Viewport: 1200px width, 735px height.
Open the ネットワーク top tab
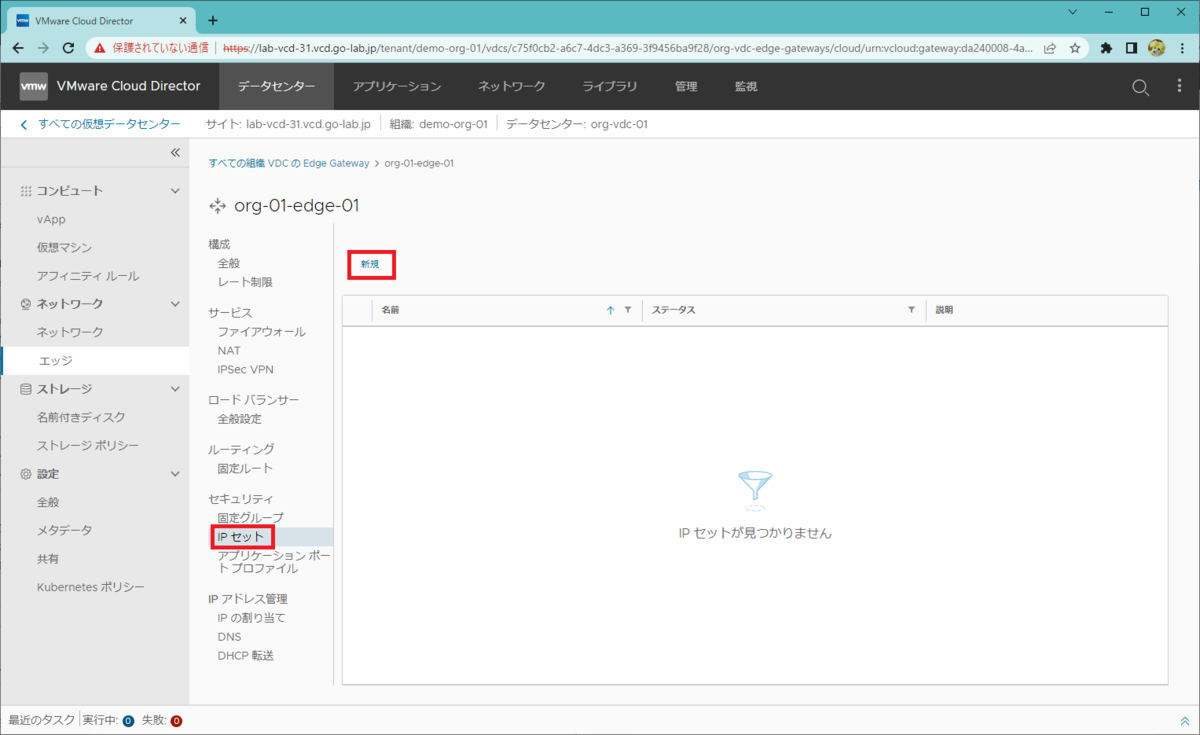coord(512,87)
